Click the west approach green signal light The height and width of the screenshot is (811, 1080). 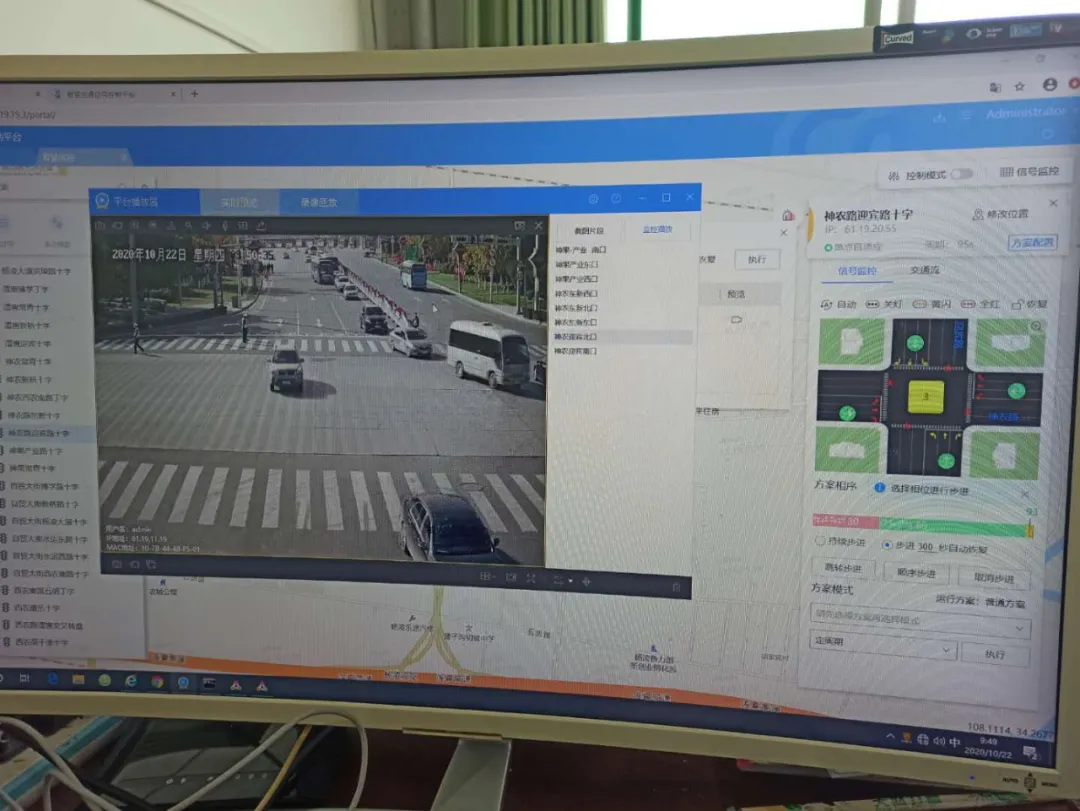[847, 413]
